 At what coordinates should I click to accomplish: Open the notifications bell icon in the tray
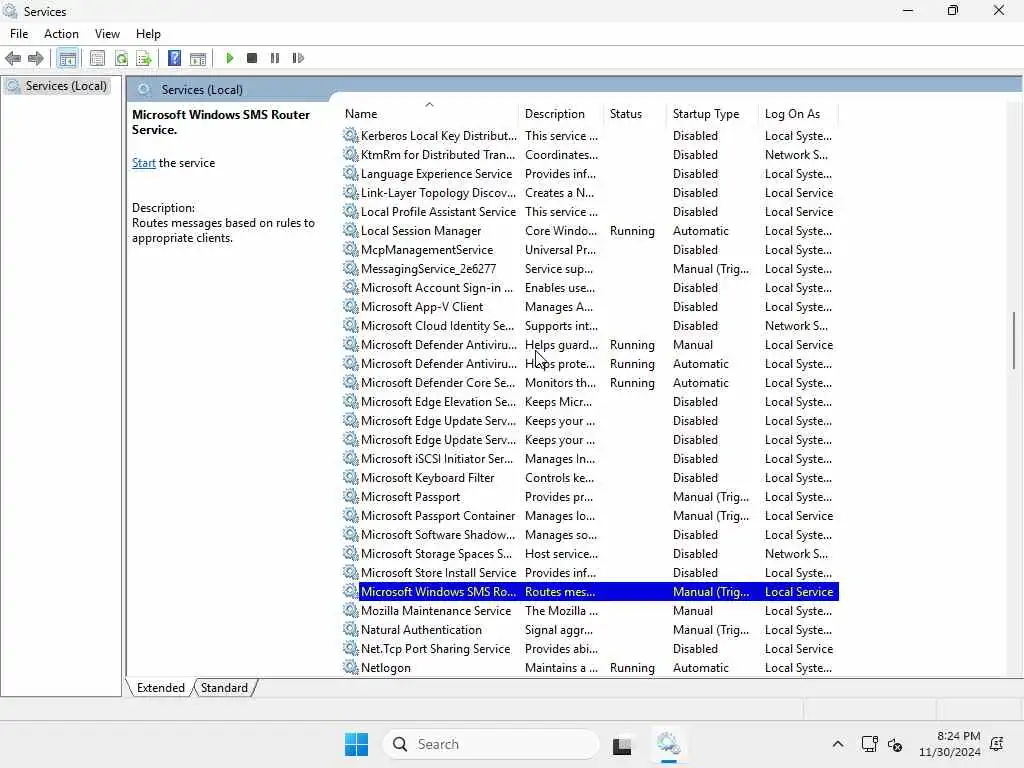click(x=997, y=744)
